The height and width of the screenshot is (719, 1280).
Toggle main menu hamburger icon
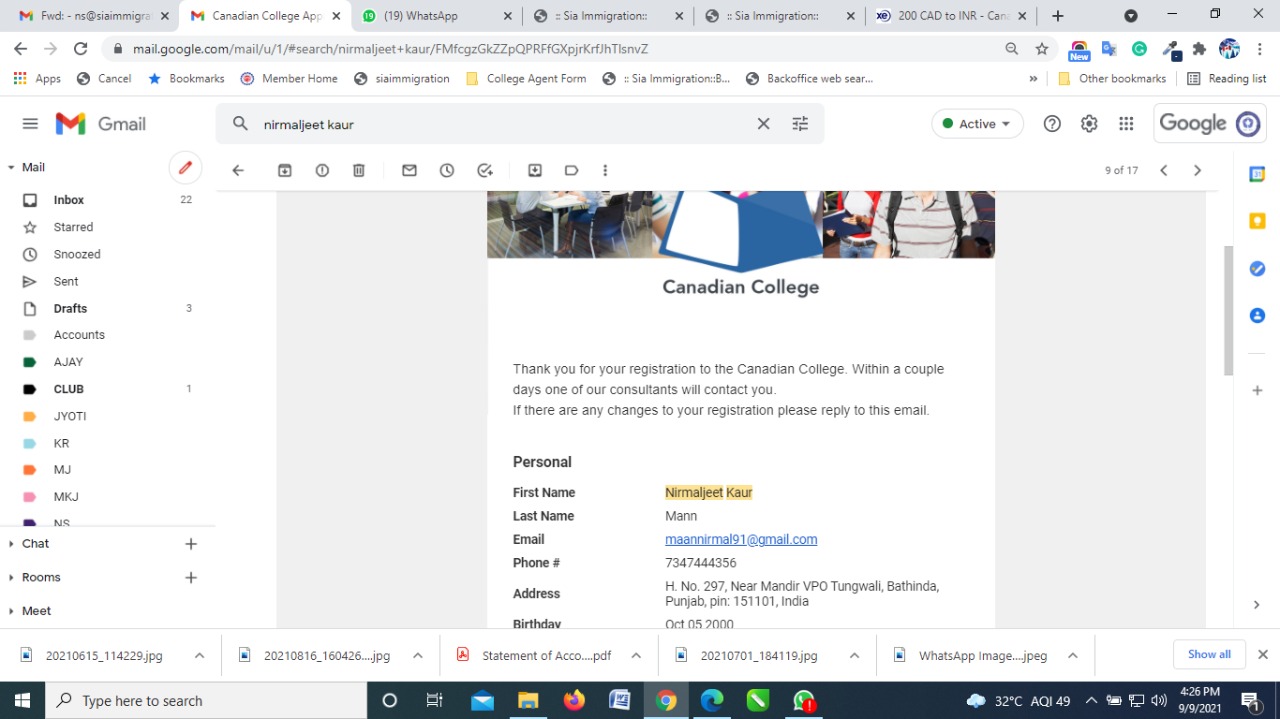[30, 124]
